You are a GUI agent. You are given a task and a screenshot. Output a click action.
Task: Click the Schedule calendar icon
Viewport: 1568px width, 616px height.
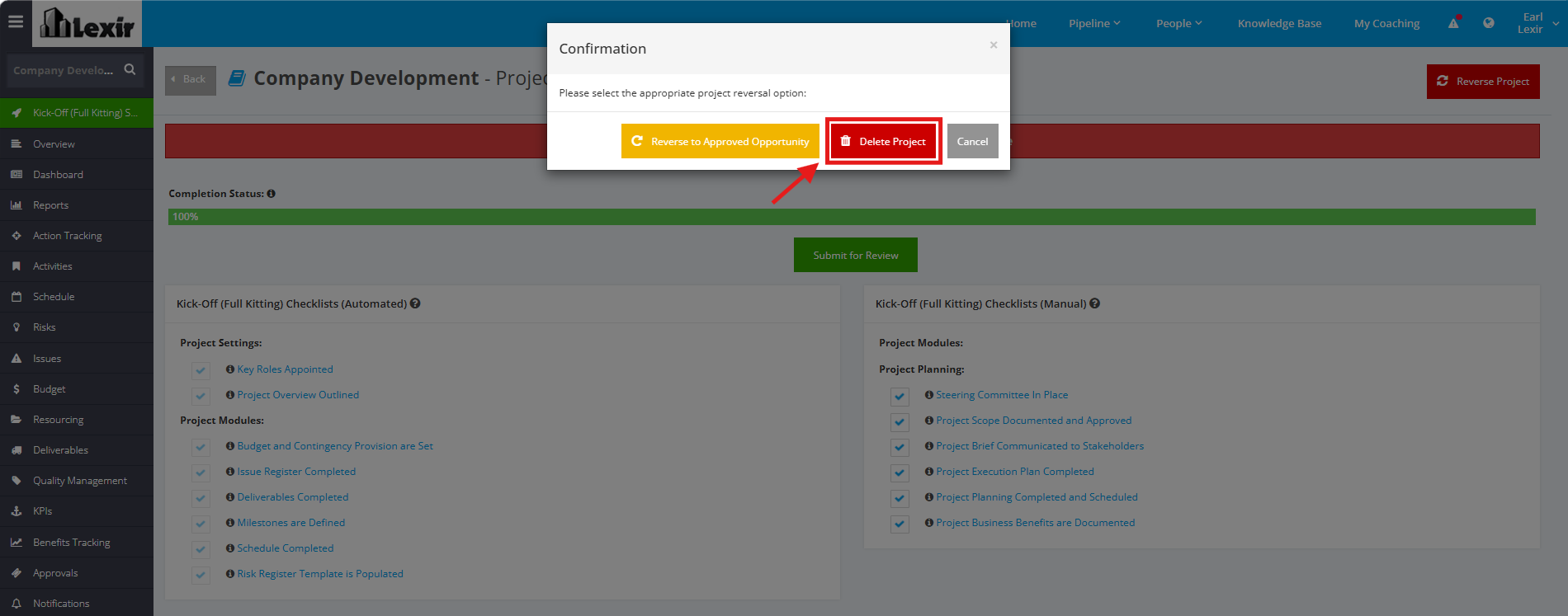[x=17, y=297]
